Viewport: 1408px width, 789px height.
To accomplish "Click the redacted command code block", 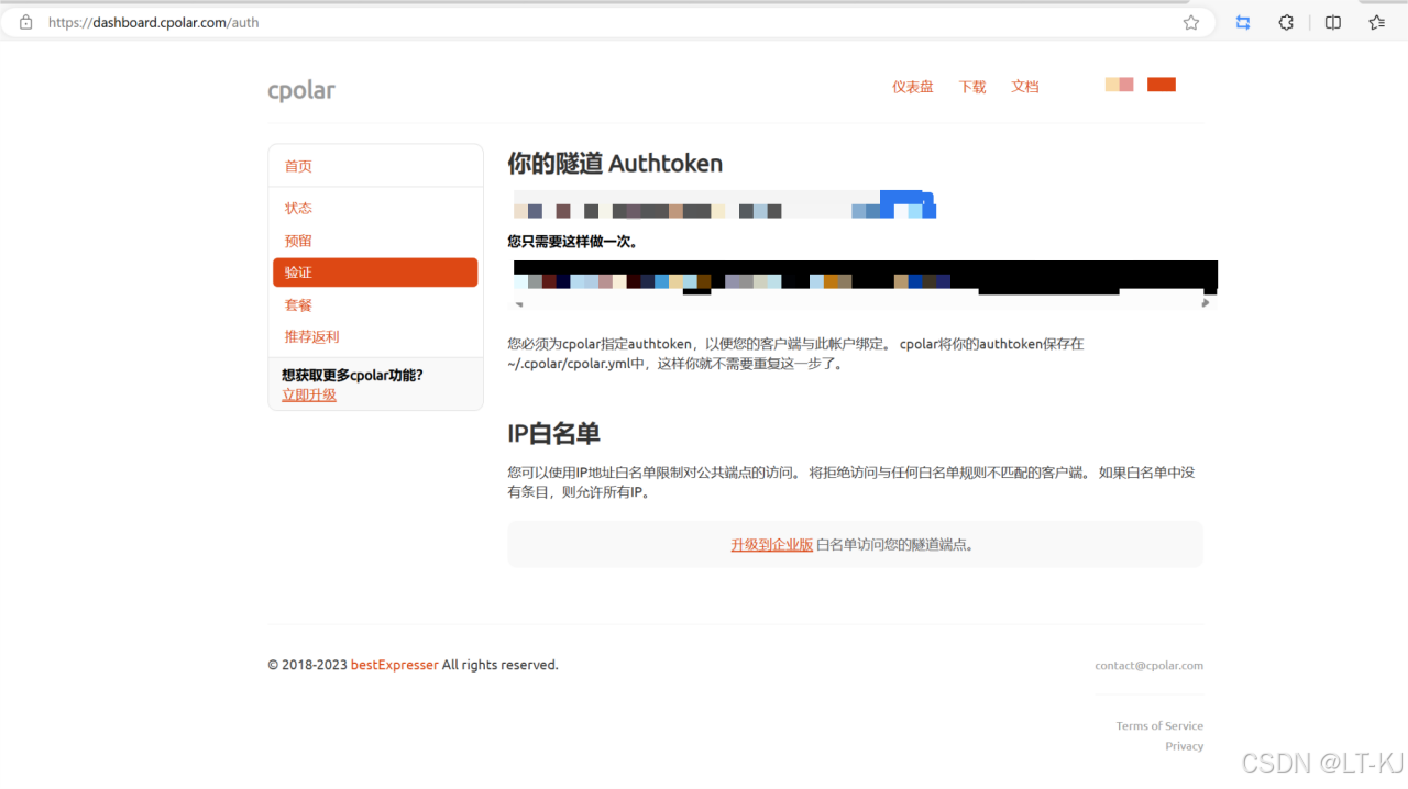I will coord(865,277).
